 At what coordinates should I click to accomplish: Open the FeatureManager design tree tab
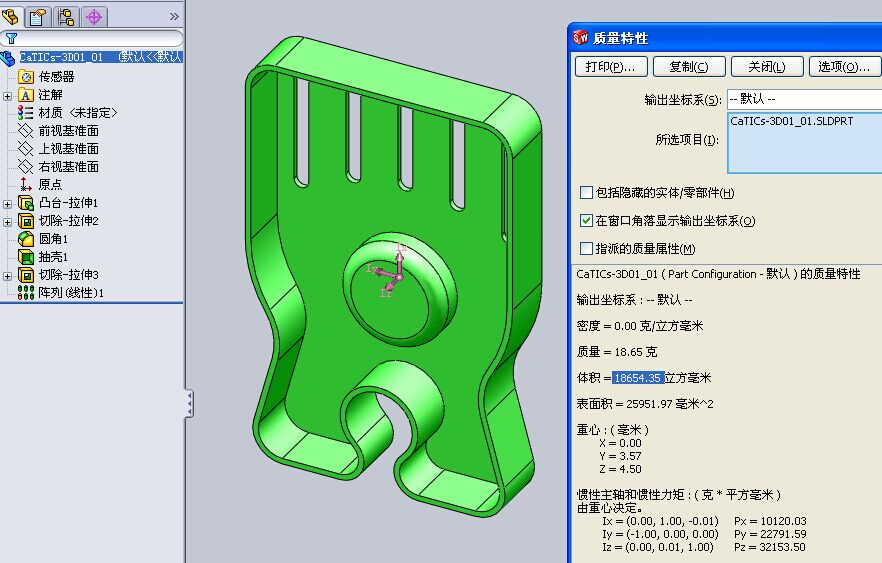coord(12,15)
